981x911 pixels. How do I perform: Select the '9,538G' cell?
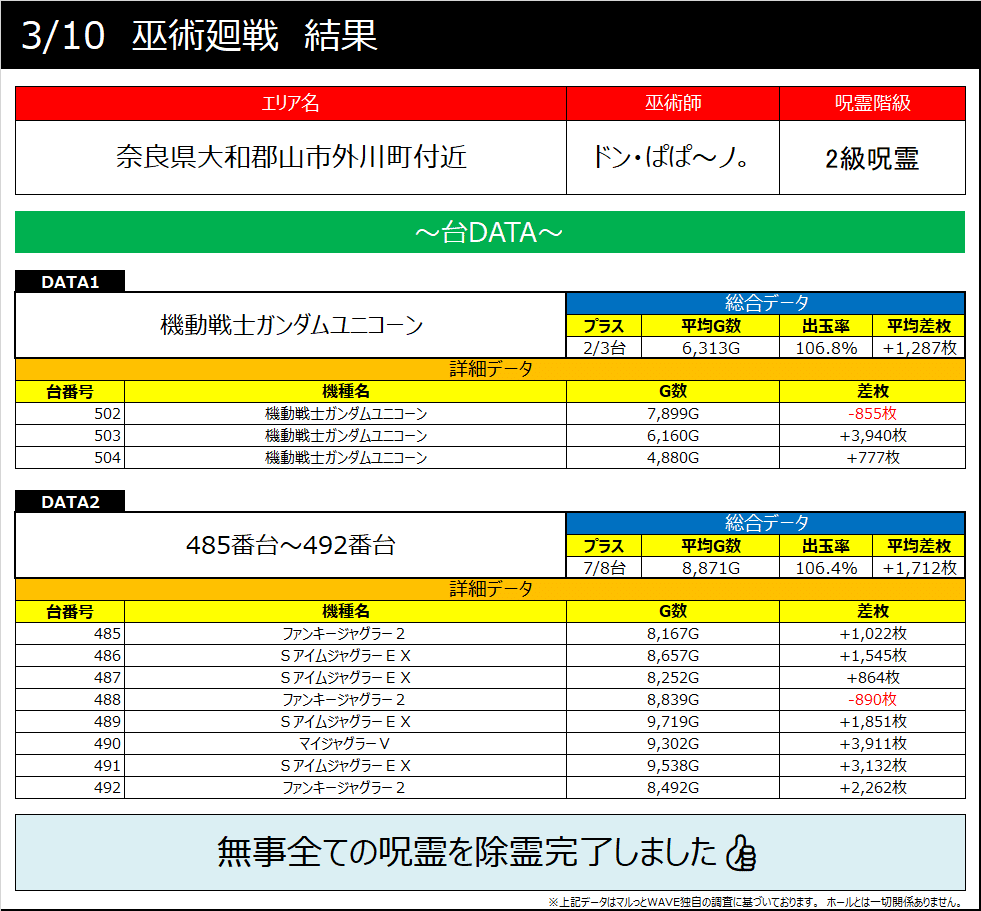pos(673,765)
